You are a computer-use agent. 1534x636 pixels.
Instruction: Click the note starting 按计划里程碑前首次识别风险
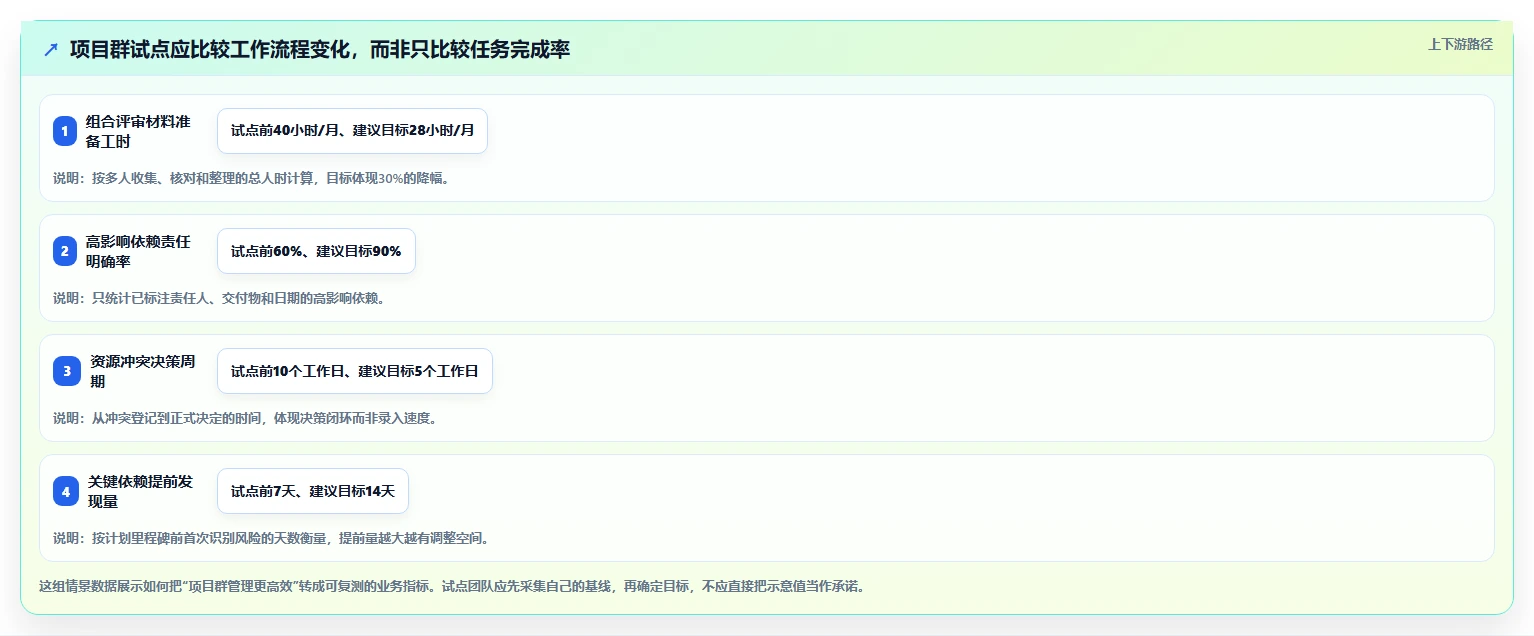coord(271,538)
